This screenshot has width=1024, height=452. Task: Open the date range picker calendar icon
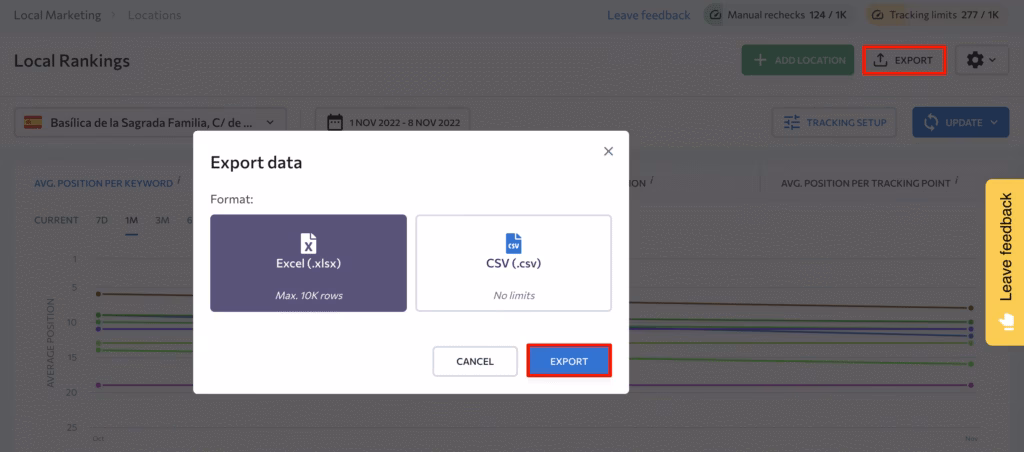pyautogui.click(x=336, y=122)
